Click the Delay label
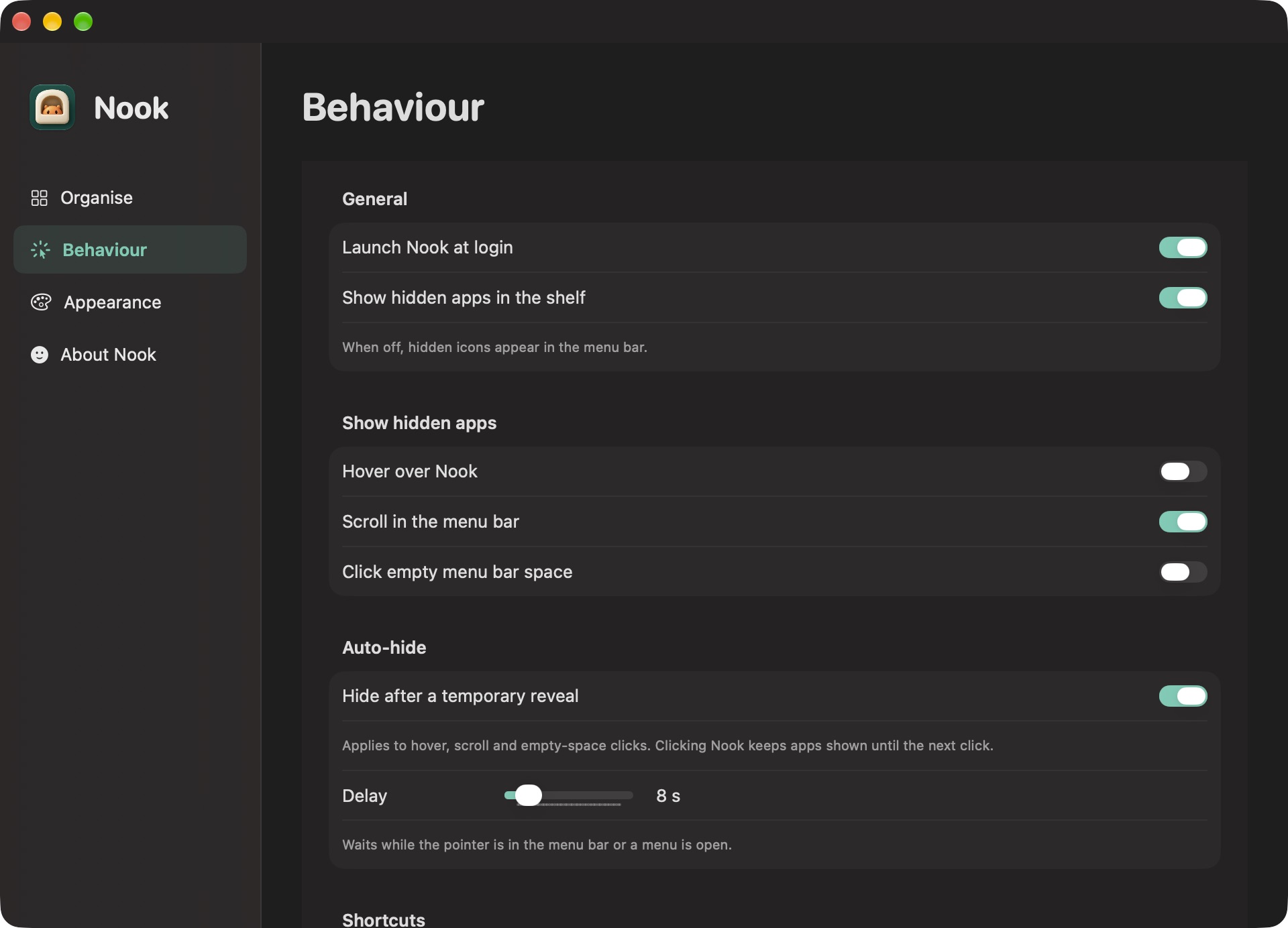The width and height of the screenshot is (1288, 928). pos(364,796)
